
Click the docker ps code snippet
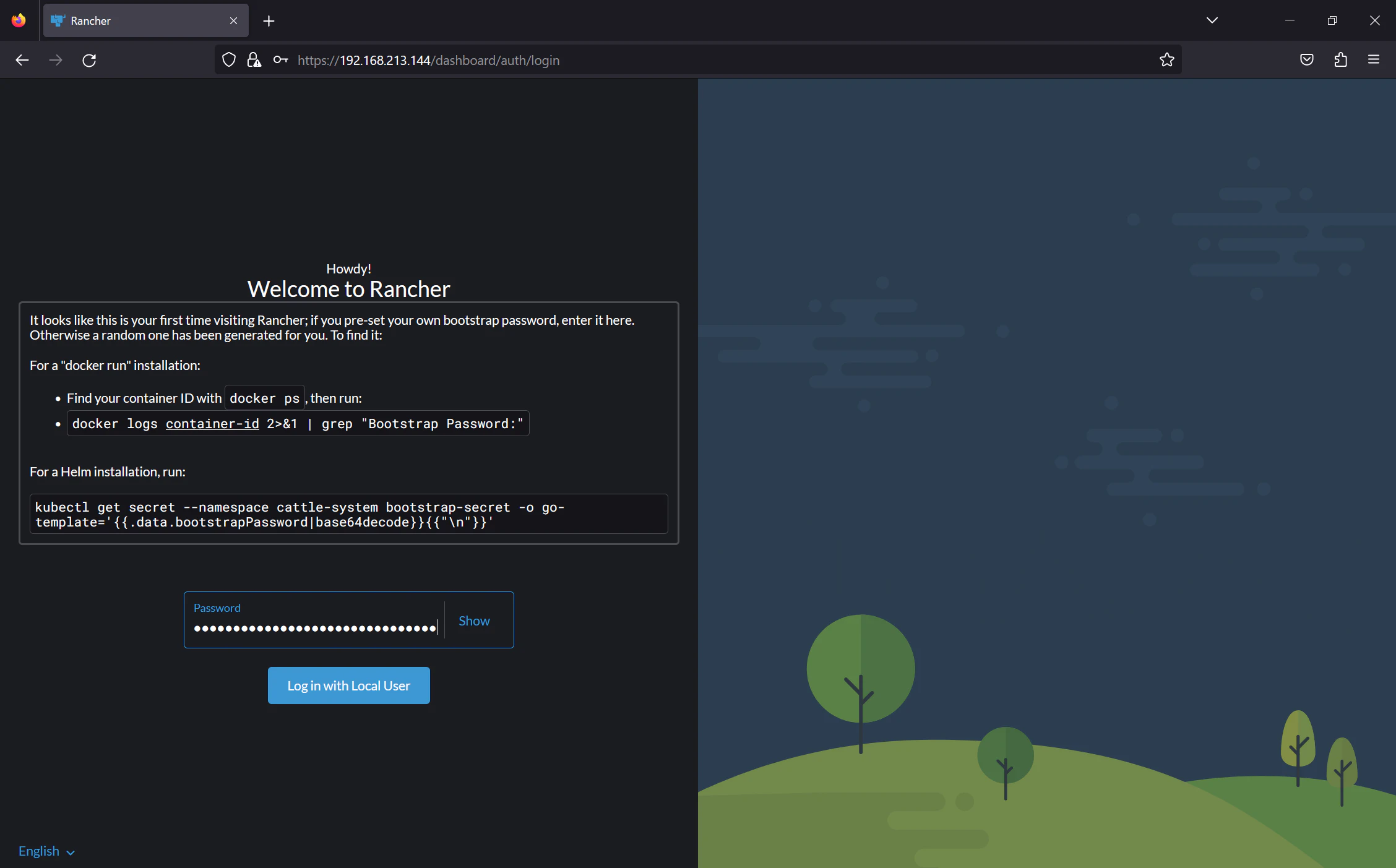point(265,398)
